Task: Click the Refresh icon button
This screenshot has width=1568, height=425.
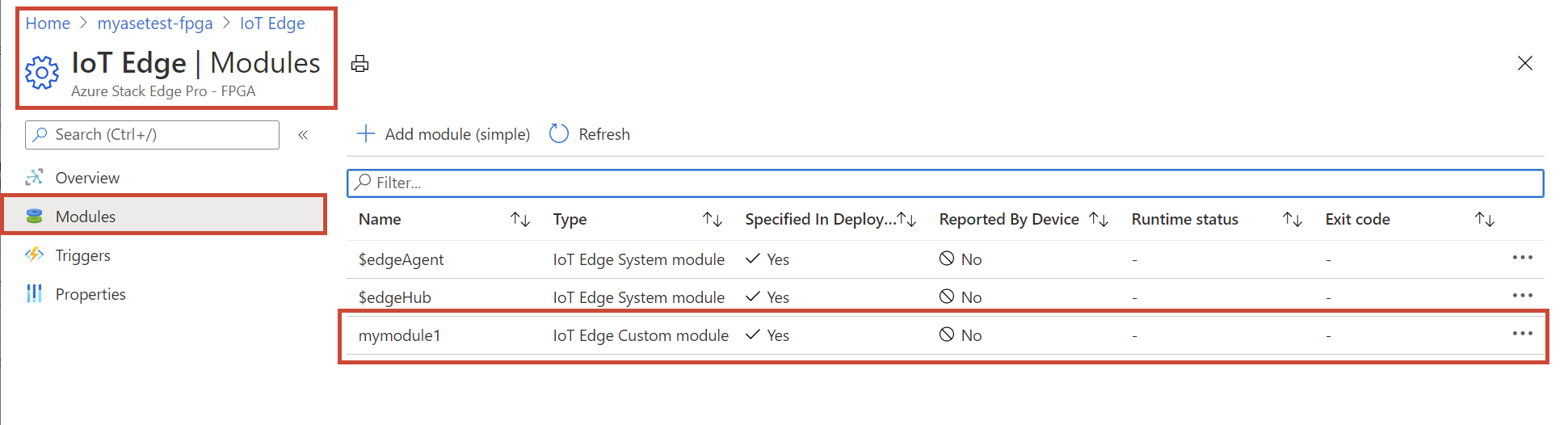Action: 559,134
